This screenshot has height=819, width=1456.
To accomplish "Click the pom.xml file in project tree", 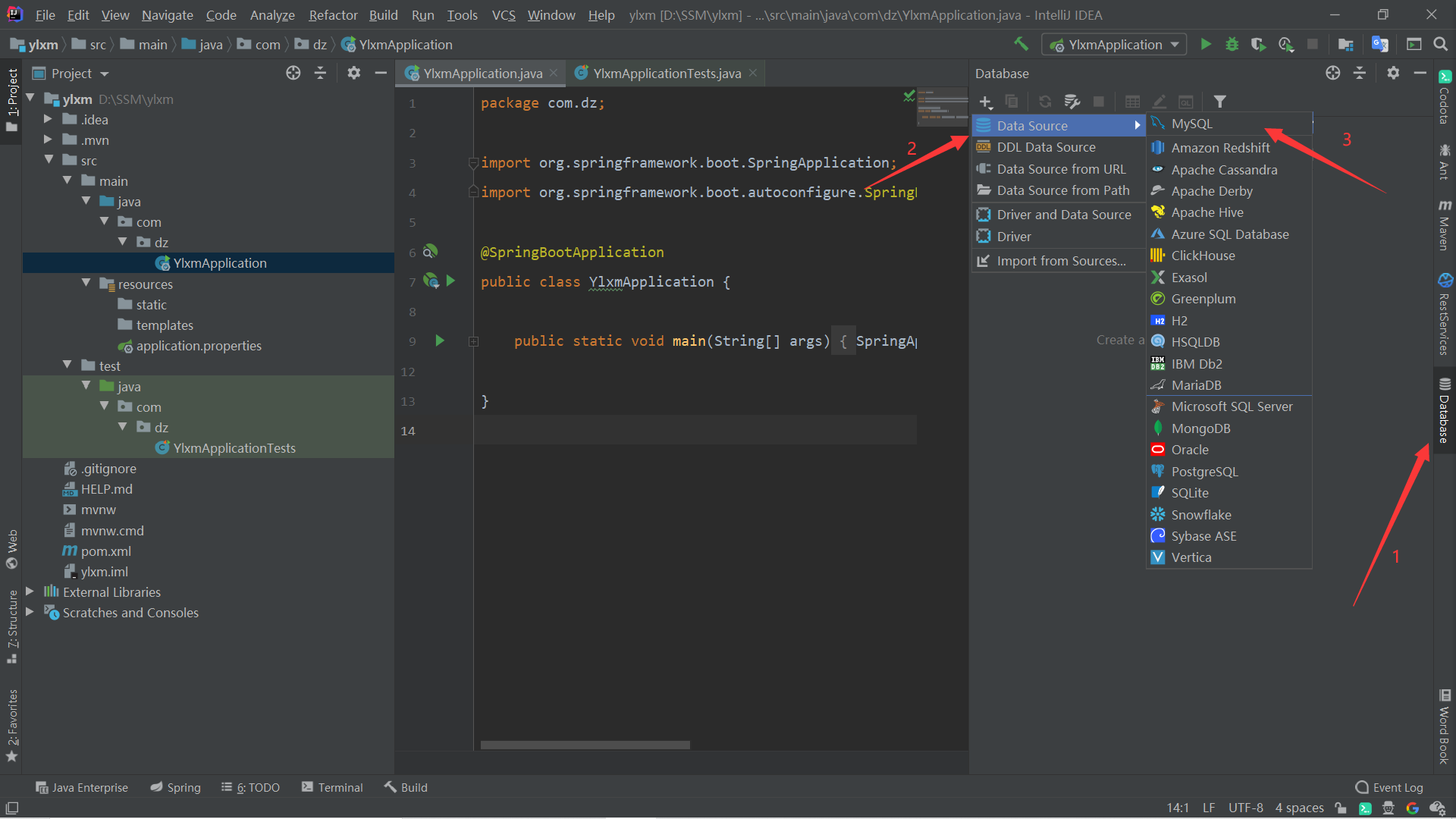I will pyautogui.click(x=106, y=550).
